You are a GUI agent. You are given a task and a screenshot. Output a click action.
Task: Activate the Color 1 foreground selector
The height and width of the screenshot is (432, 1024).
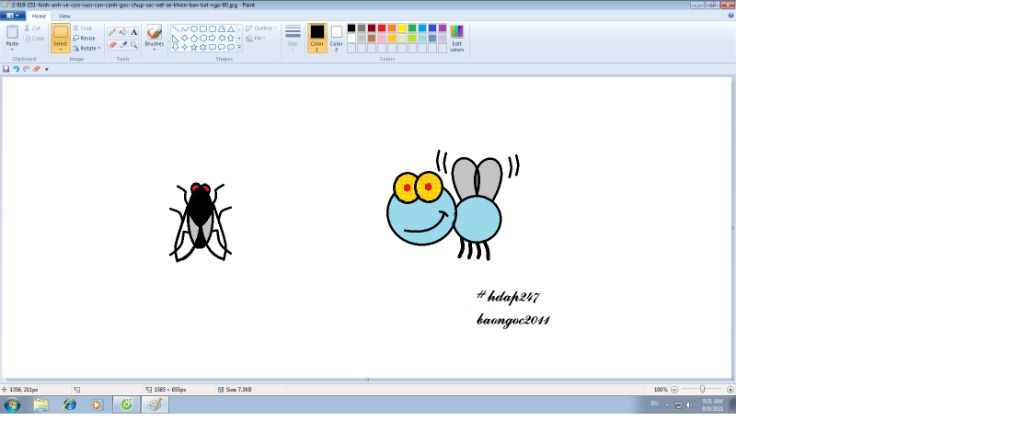click(x=317, y=38)
